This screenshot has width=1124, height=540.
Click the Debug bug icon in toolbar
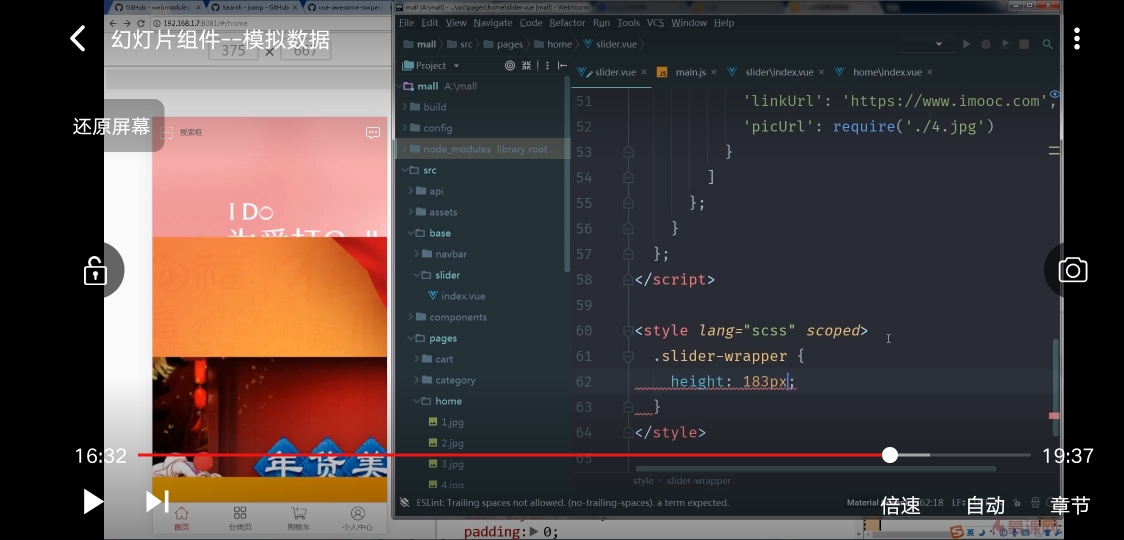[x=986, y=44]
